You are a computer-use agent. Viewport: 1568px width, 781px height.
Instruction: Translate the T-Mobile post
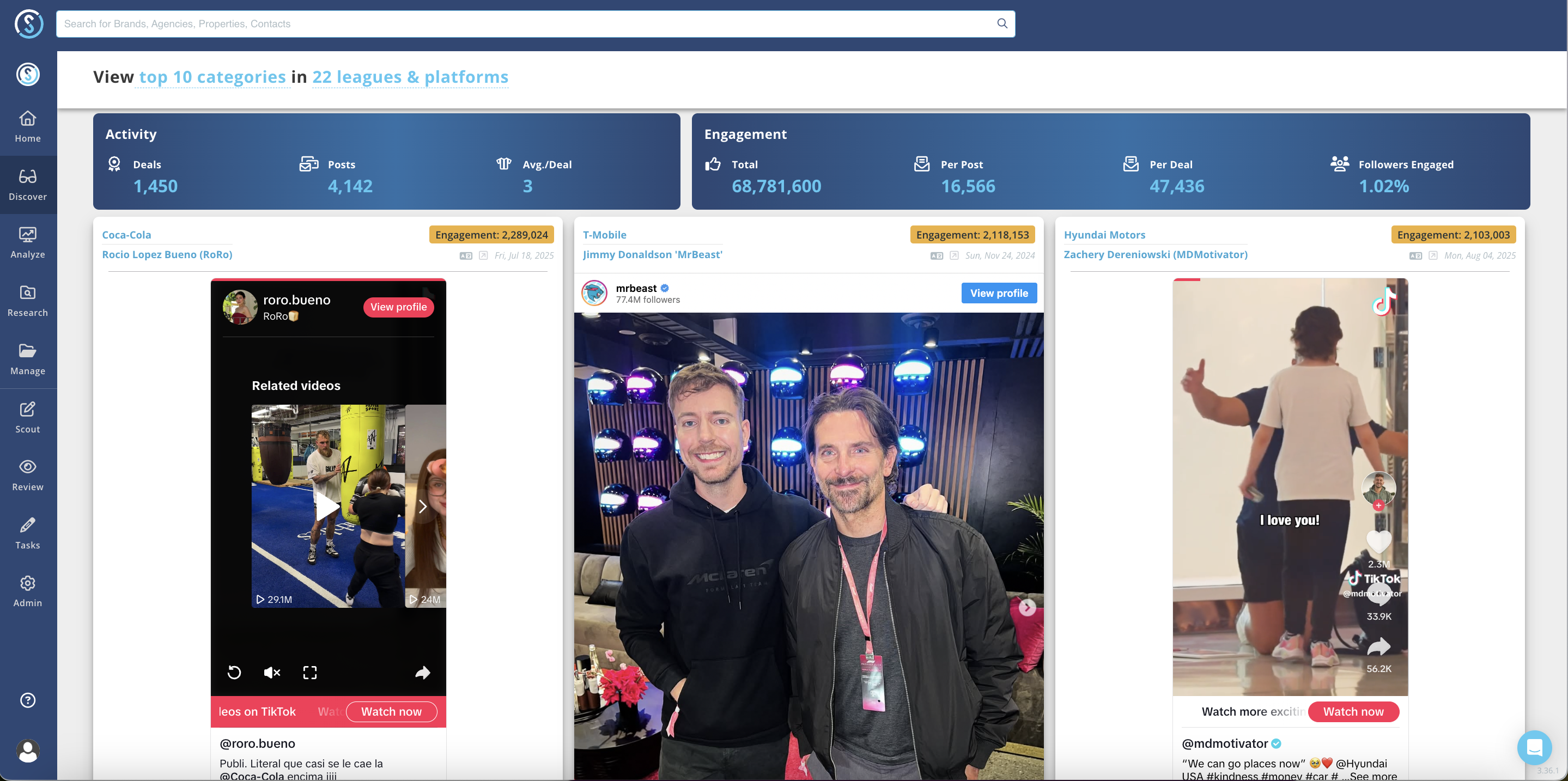click(x=937, y=256)
